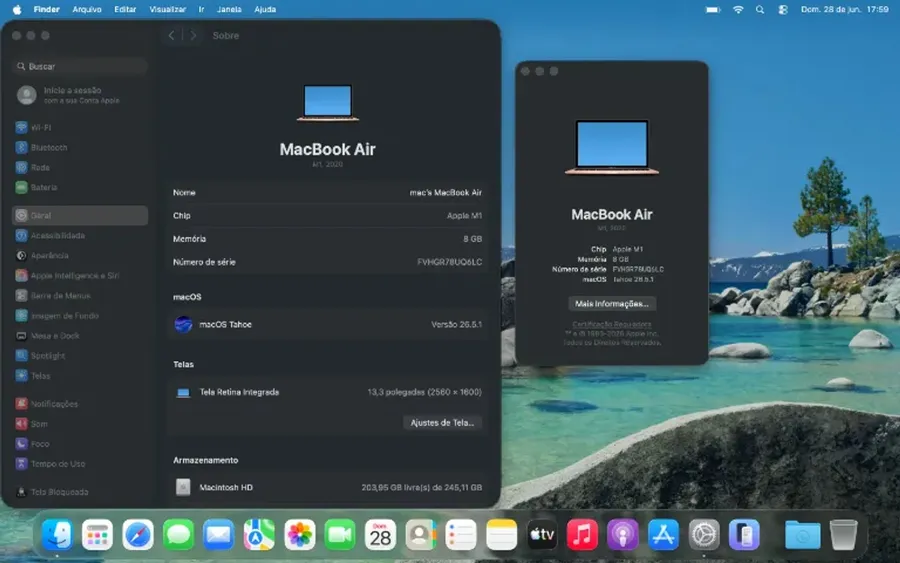
Task: Click the Buscar search field
Action: coord(80,67)
